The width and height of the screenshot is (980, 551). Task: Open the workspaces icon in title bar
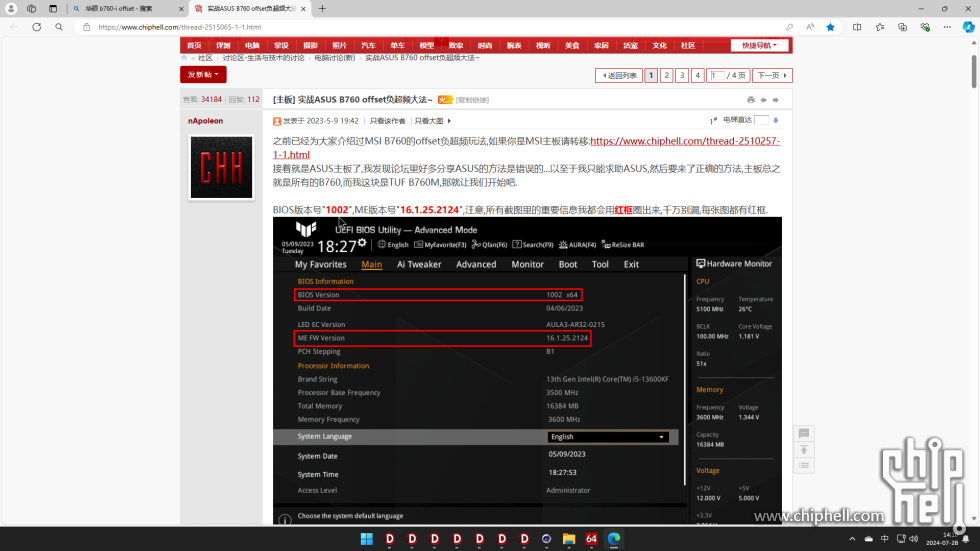point(31,9)
